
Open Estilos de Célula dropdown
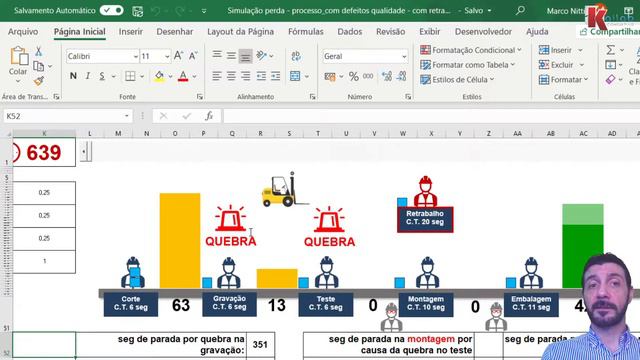(x=457, y=80)
